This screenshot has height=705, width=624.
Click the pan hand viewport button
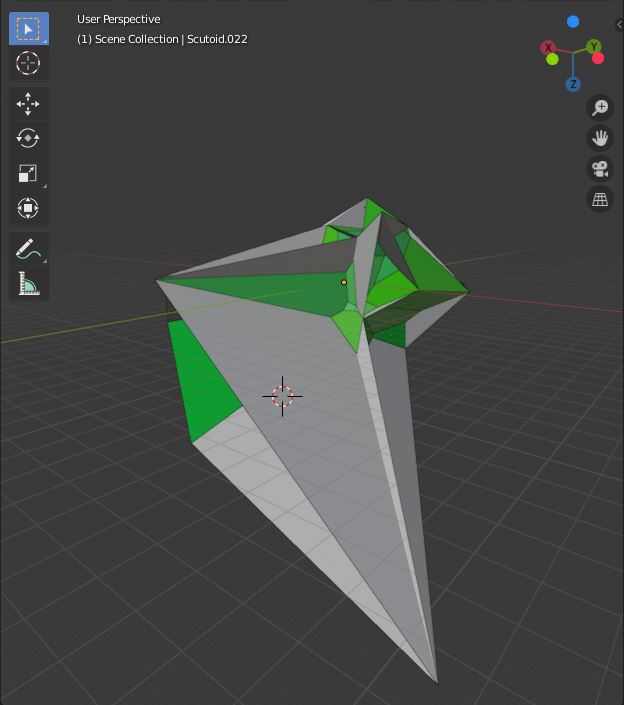600,138
